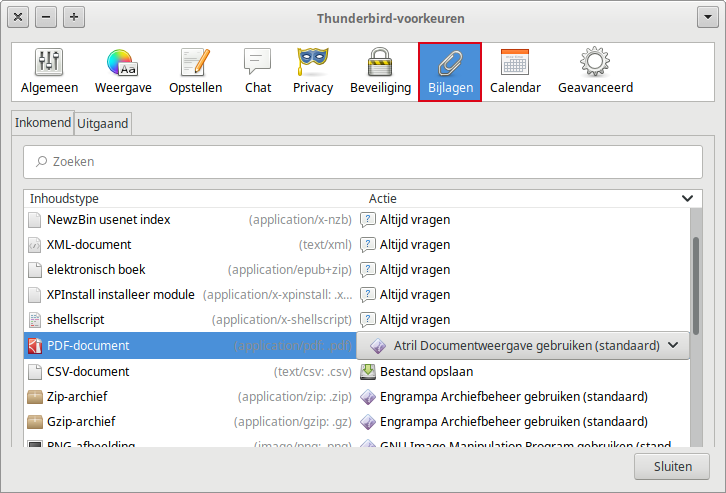
Task: Close the Thunderbird-voorkeuren window
Action: (18, 18)
